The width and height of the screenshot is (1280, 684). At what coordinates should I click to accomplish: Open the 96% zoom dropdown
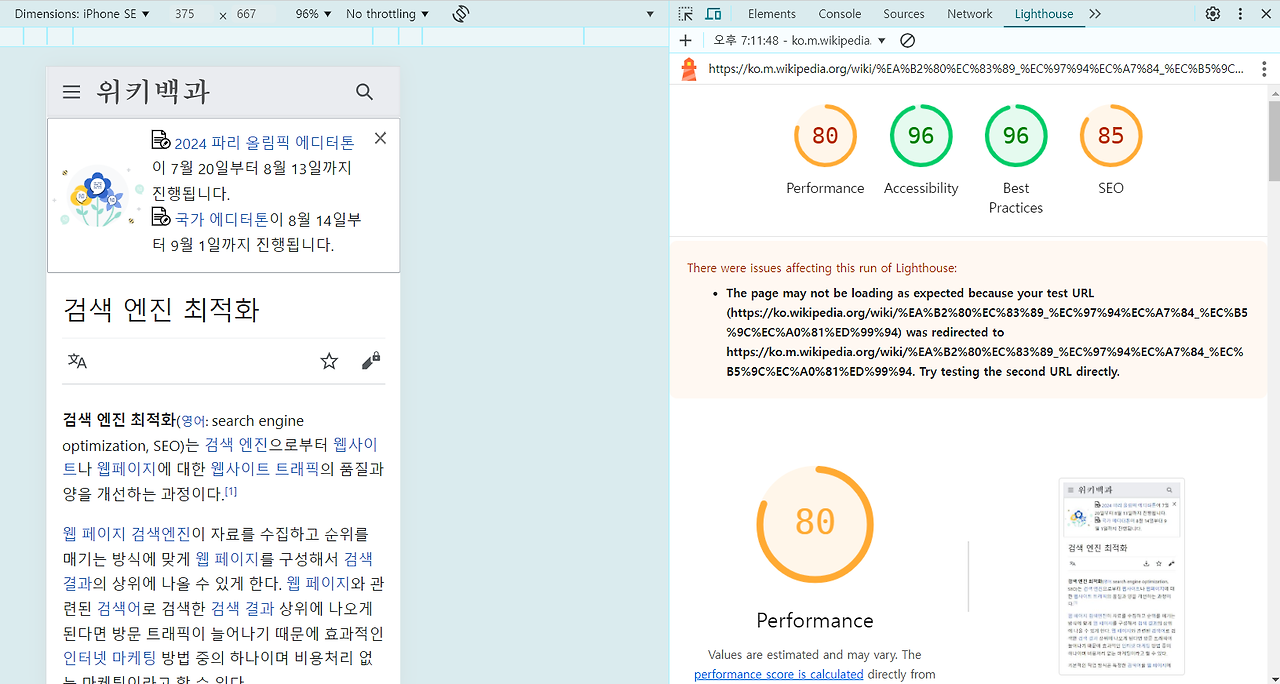(313, 14)
